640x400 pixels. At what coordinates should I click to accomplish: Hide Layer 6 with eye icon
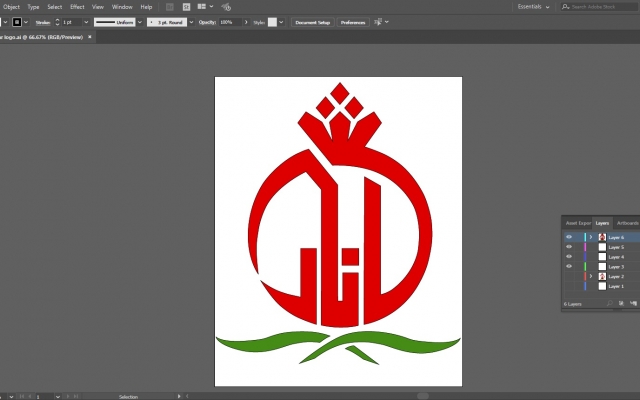click(x=569, y=237)
